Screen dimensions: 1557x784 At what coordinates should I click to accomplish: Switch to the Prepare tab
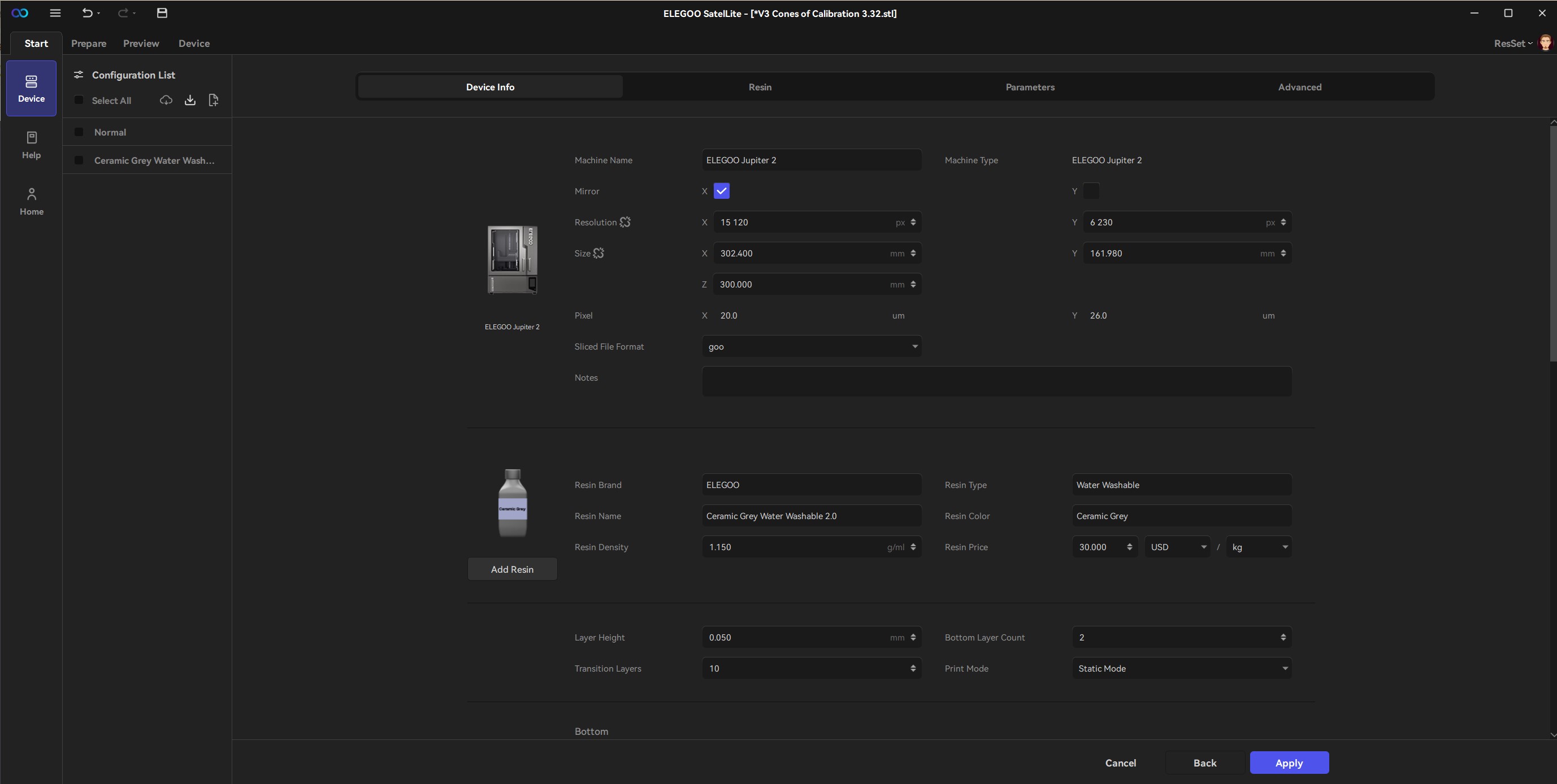coord(89,43)
